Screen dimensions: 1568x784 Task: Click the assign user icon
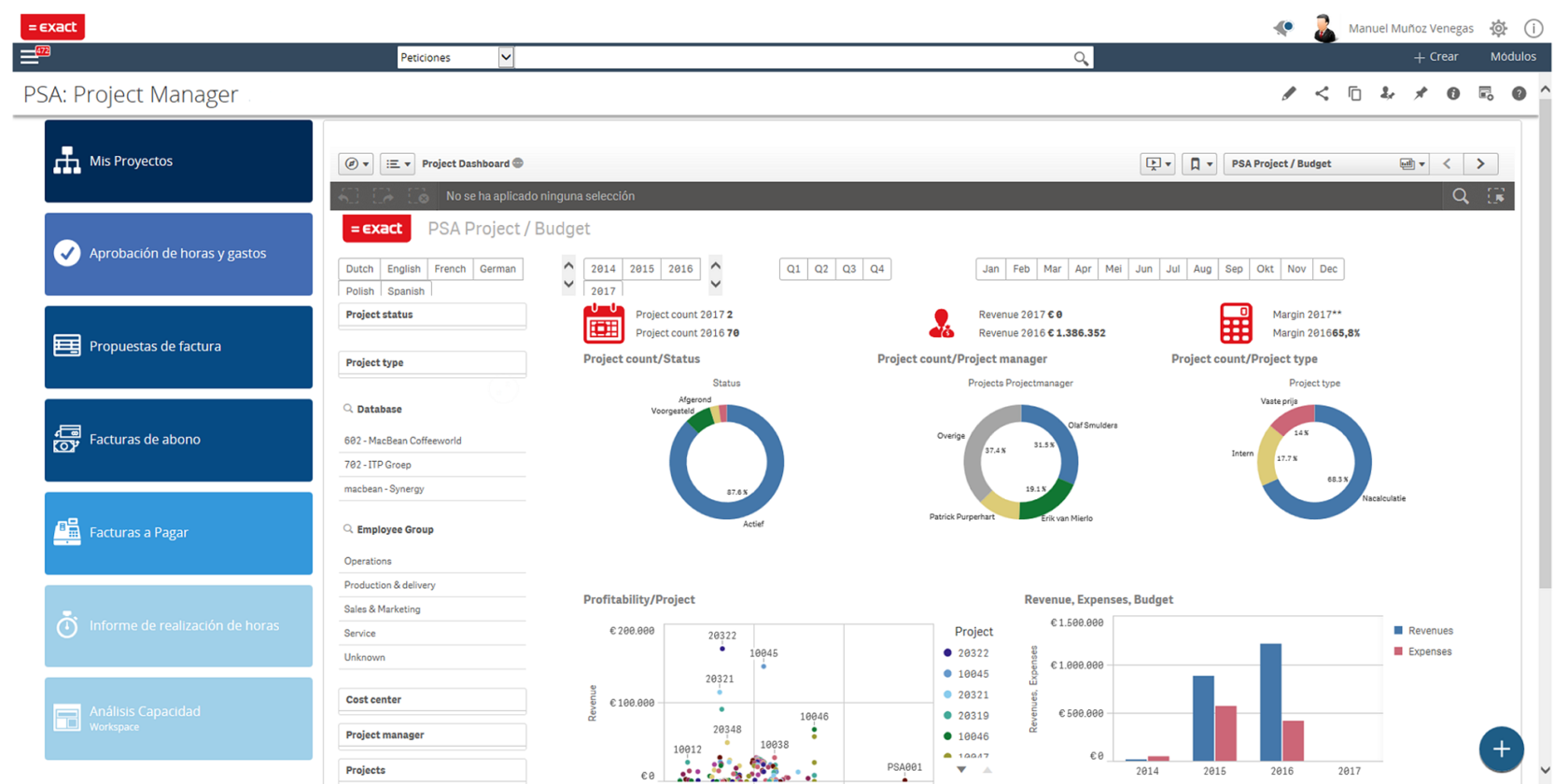[x=1387, y=93]
